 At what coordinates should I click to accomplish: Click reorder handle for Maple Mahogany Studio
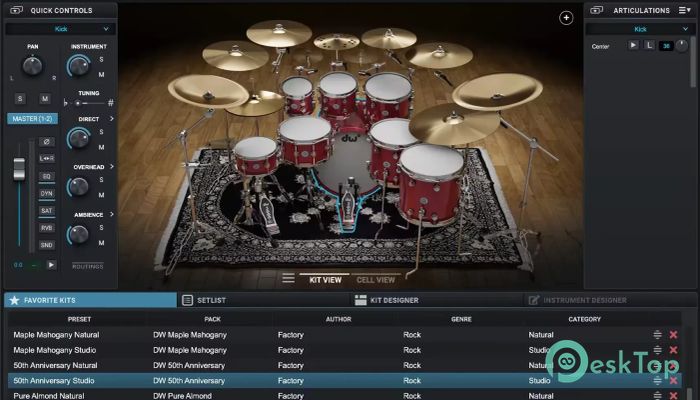[x=657, y=350]
